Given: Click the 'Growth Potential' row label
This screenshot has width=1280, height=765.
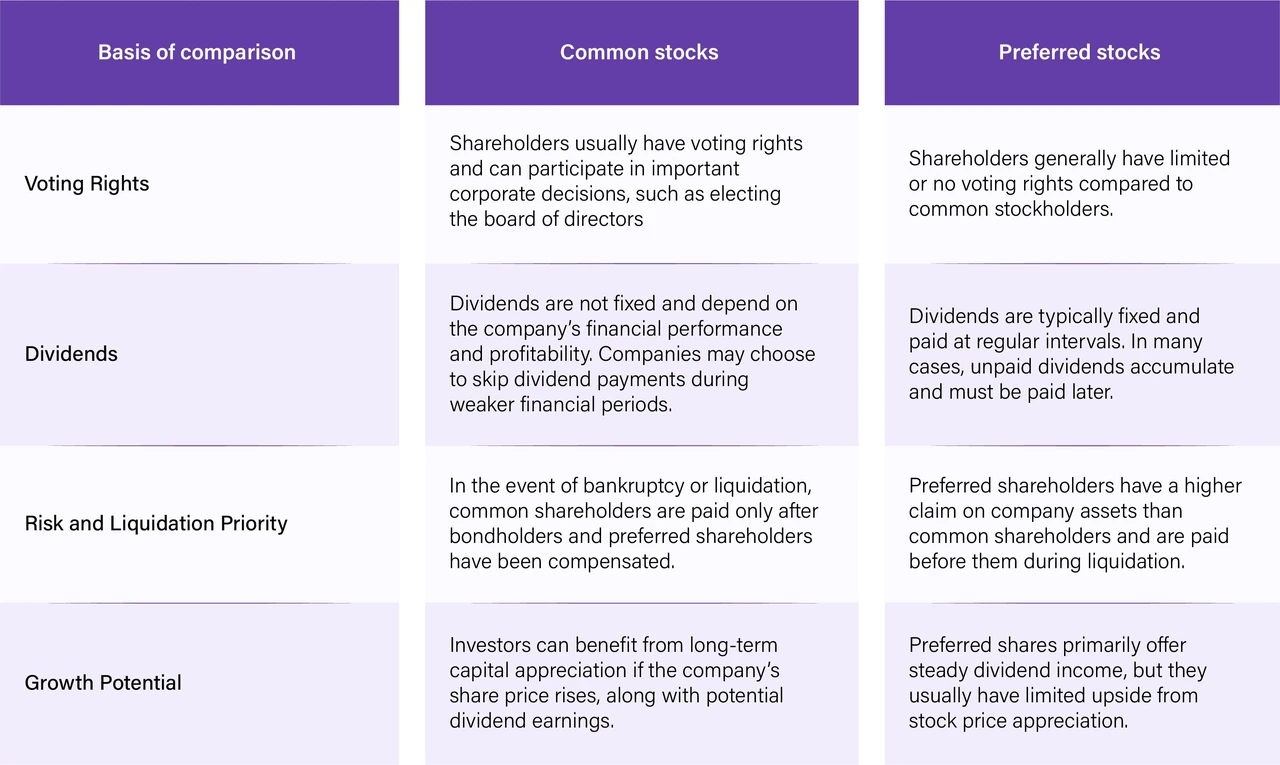Looking at the screenshot, I should pos(103,683).
